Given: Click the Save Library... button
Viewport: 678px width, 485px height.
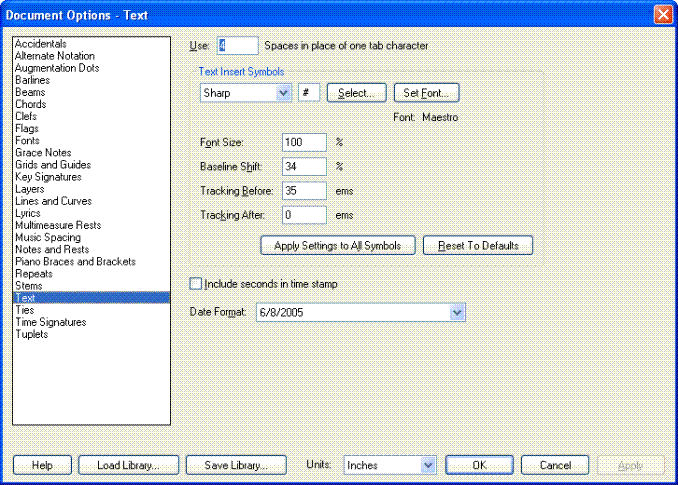Looking at the screenshot, I should click(x=236, y=465).
